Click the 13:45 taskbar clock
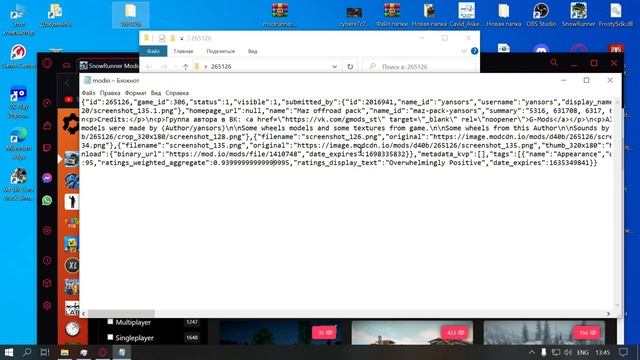Viewport: 640px width, 360px height. coord(603,352)
